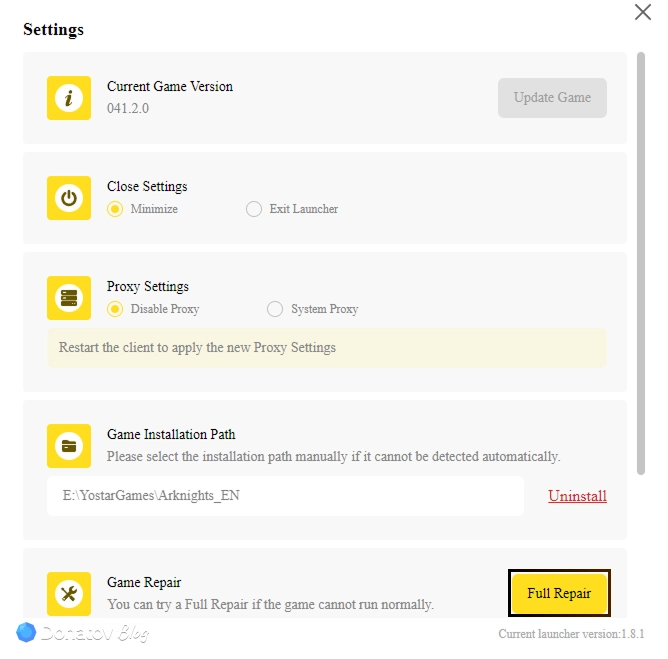Click the Update Game button
The height and width of the screenshot is (659, 668).
tap(552, 98)
